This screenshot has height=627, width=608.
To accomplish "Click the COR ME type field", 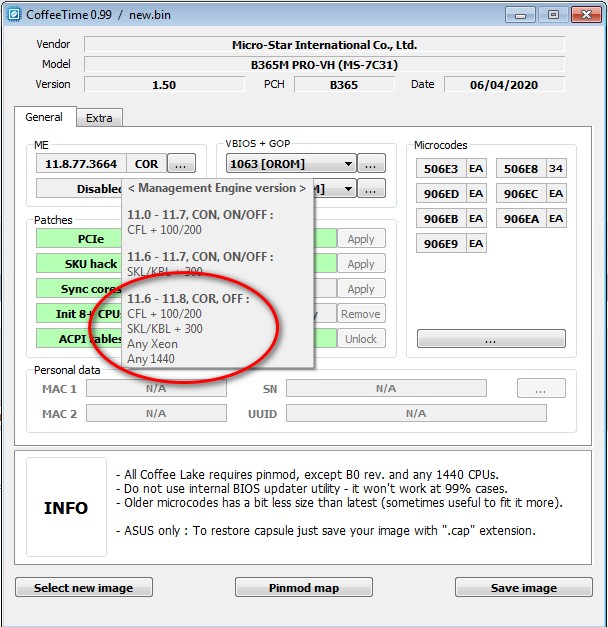I will click(x=146, y=164).
